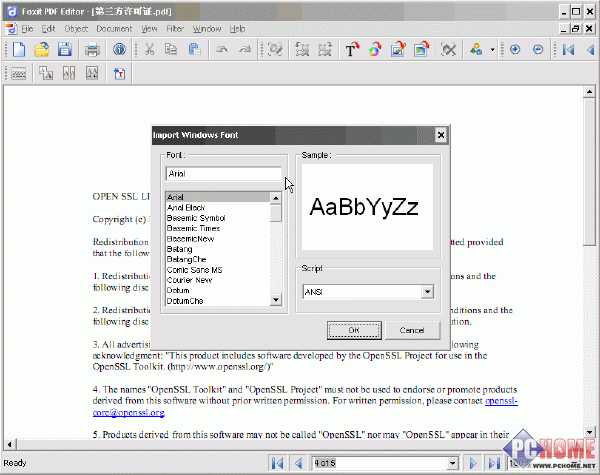Close the Import Windows Font dialog
The image size is (600, 475).
[x=441, y=135]
